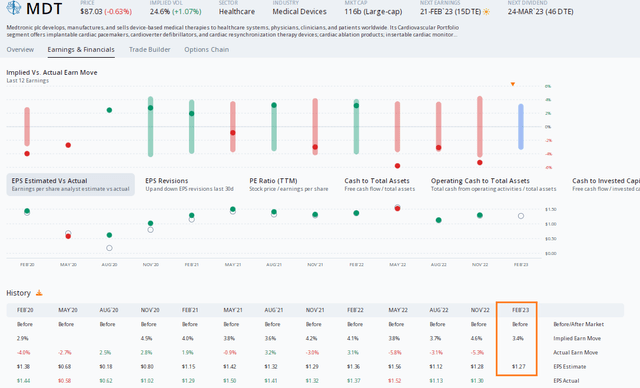Screen dimensions: 640x388
Task: Click the MDT company logo icon
Action: pos(14,7)
